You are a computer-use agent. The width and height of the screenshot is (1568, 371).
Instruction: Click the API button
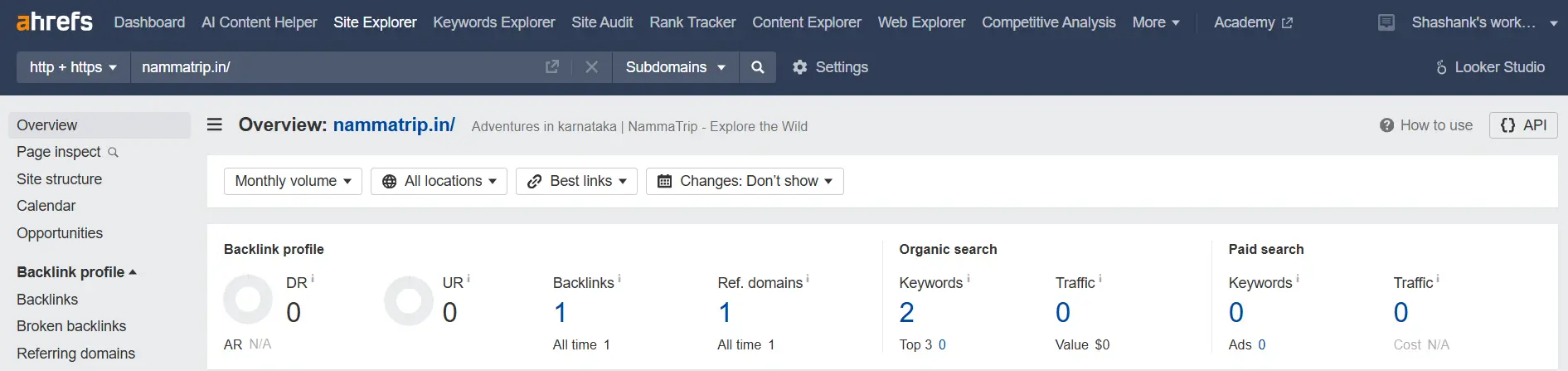(x=1523, y=125)
